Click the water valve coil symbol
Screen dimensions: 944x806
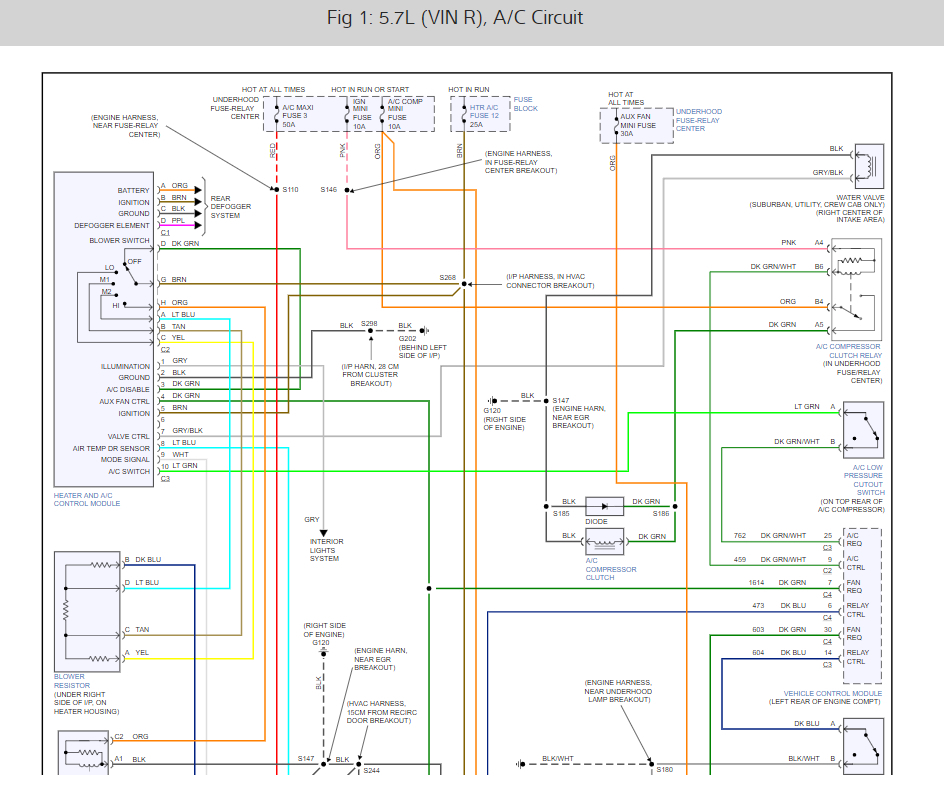tap(869, 166)
